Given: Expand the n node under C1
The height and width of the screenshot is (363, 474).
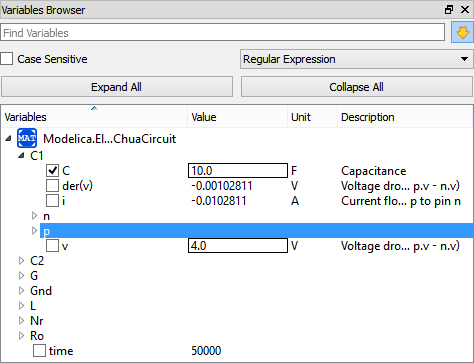Looking at the screenshot, I should (34, 216).
